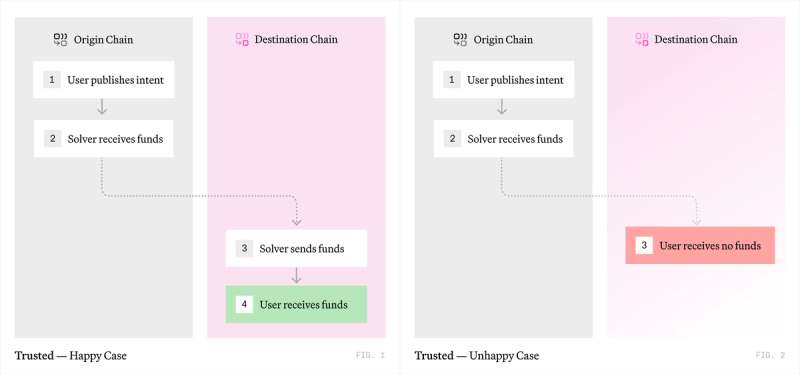Click the Origin Chain icon in Fig. 1
The image size is (800, 374).
tap(61, 40)
